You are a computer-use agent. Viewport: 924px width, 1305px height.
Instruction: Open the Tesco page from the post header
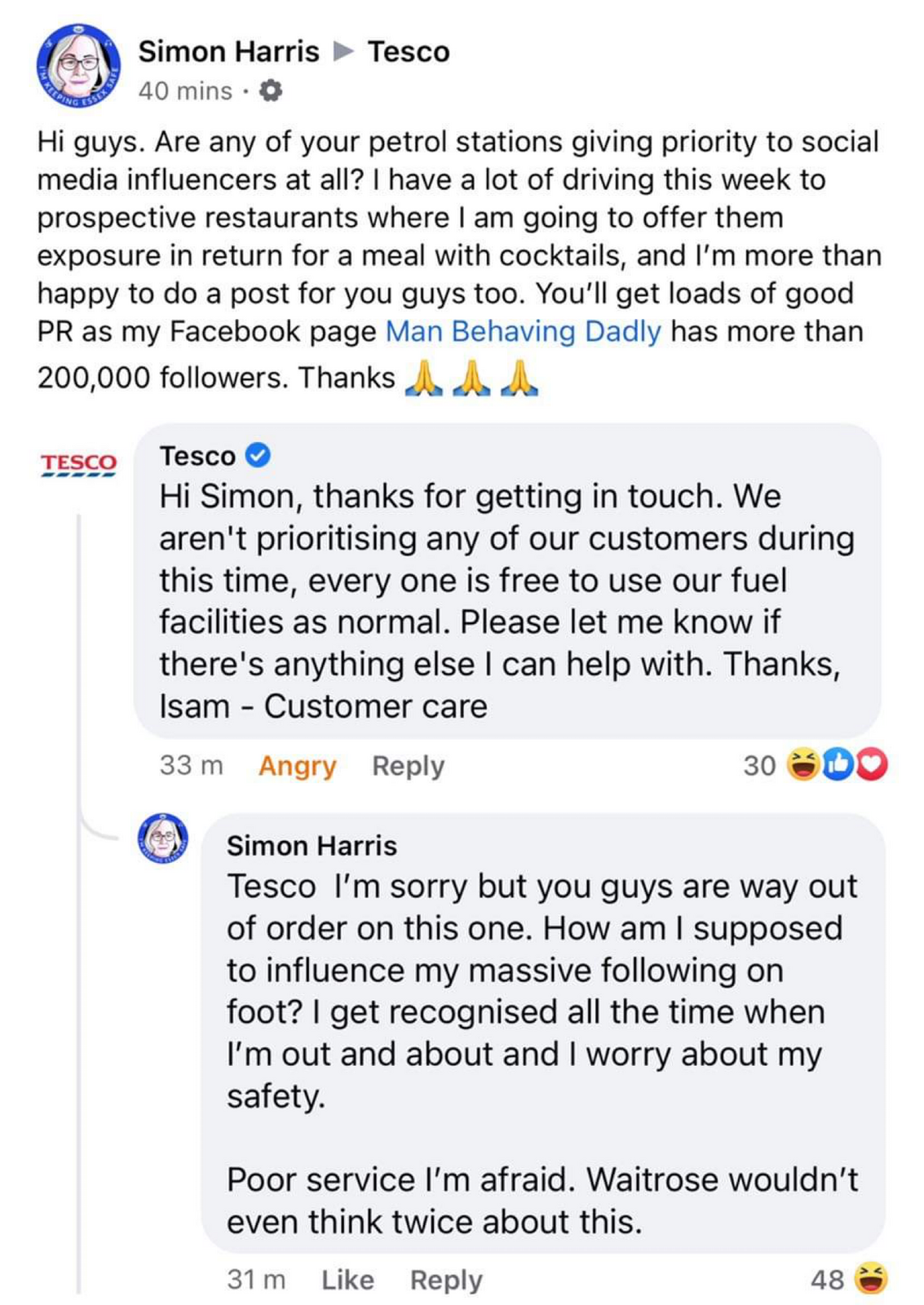coord(409,51)
